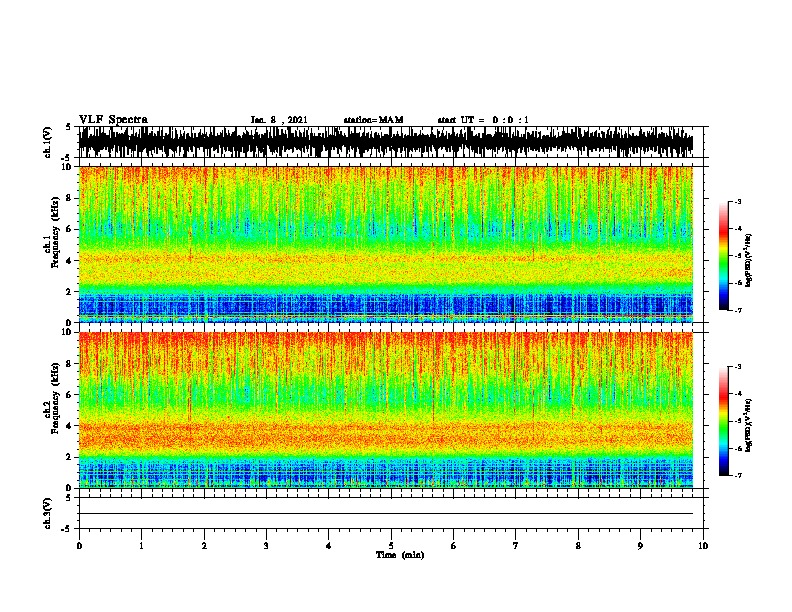Click the "ch.3(V)" axis label
792x612 pixels.
point(48,513)
